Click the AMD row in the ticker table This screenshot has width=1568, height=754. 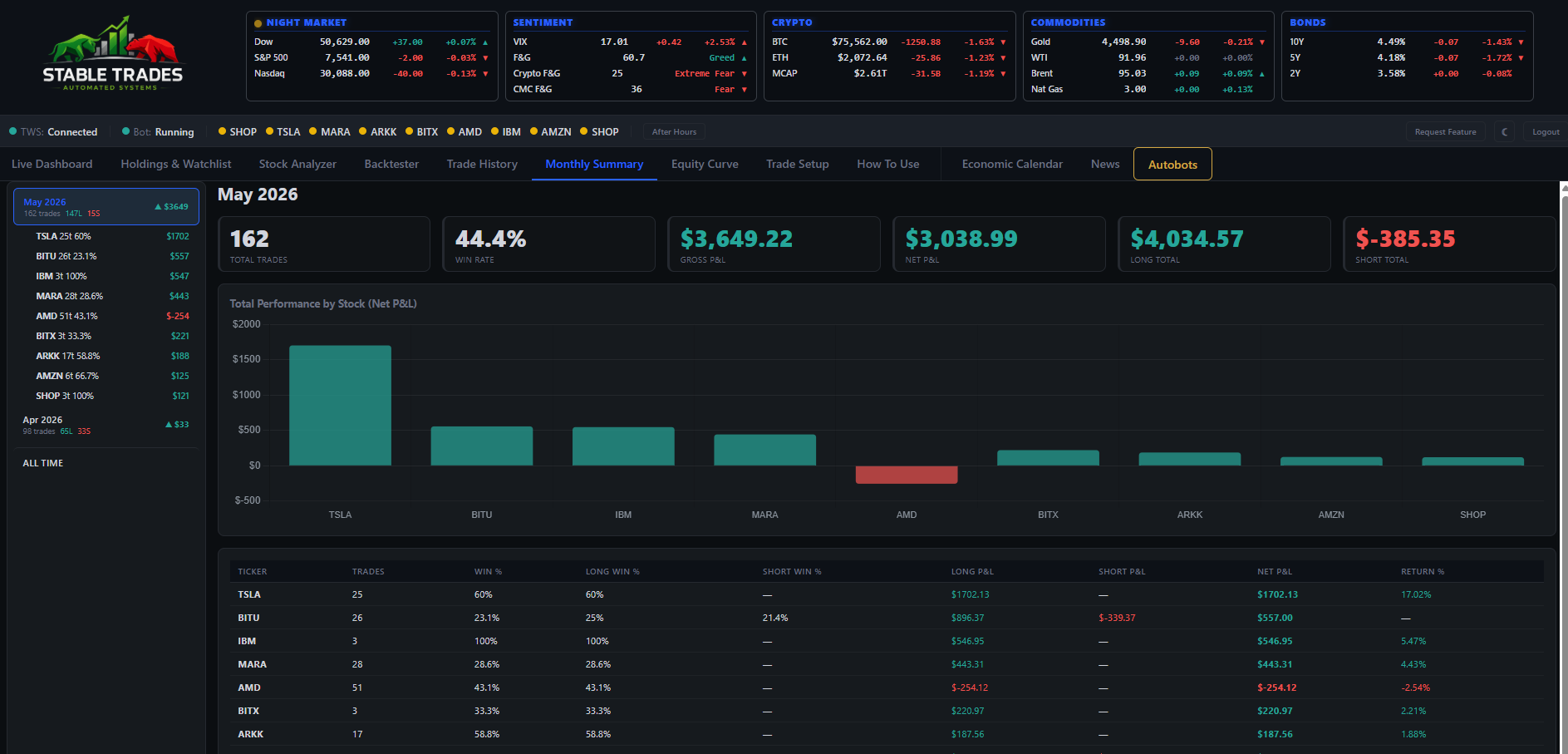pos(887,687)
